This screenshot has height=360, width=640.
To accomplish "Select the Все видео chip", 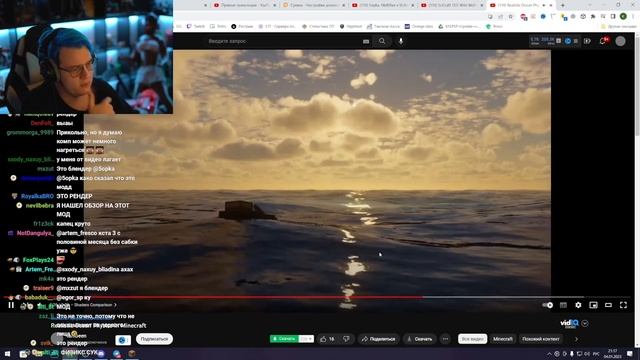I will pos(472,339).
